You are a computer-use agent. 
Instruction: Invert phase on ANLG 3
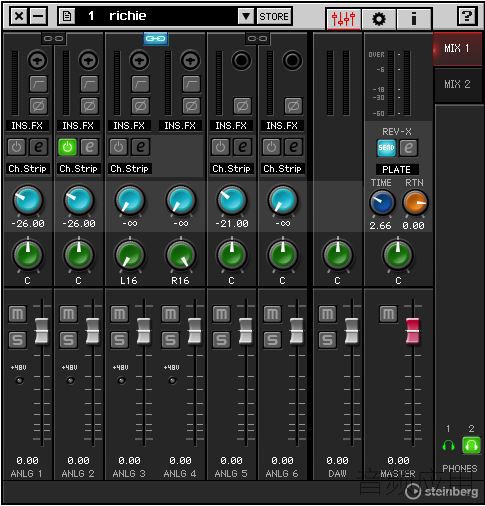pyautogui.click(x=140, y=106)
